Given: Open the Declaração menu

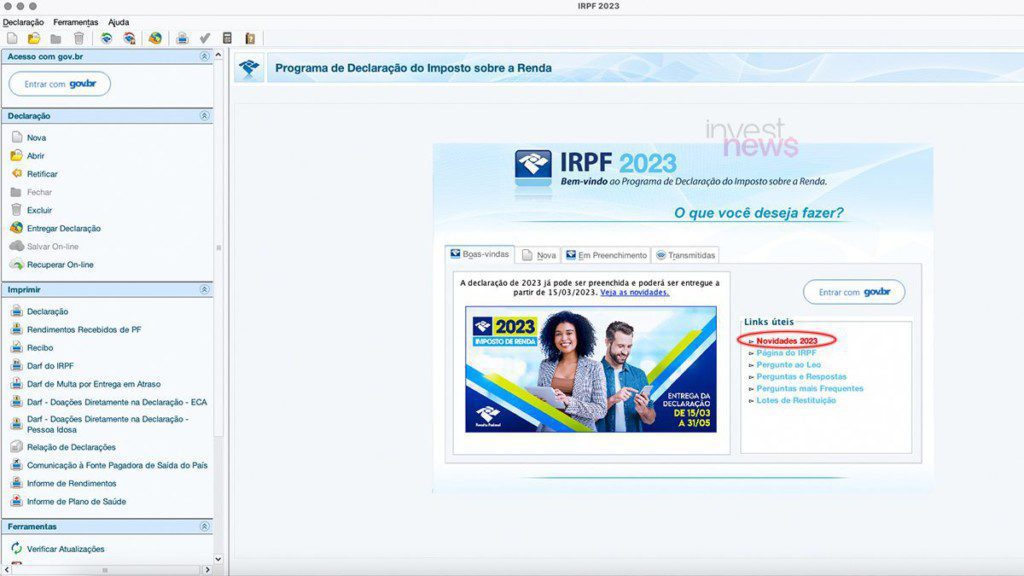Looking at the screenshot, I should point(23,22).
